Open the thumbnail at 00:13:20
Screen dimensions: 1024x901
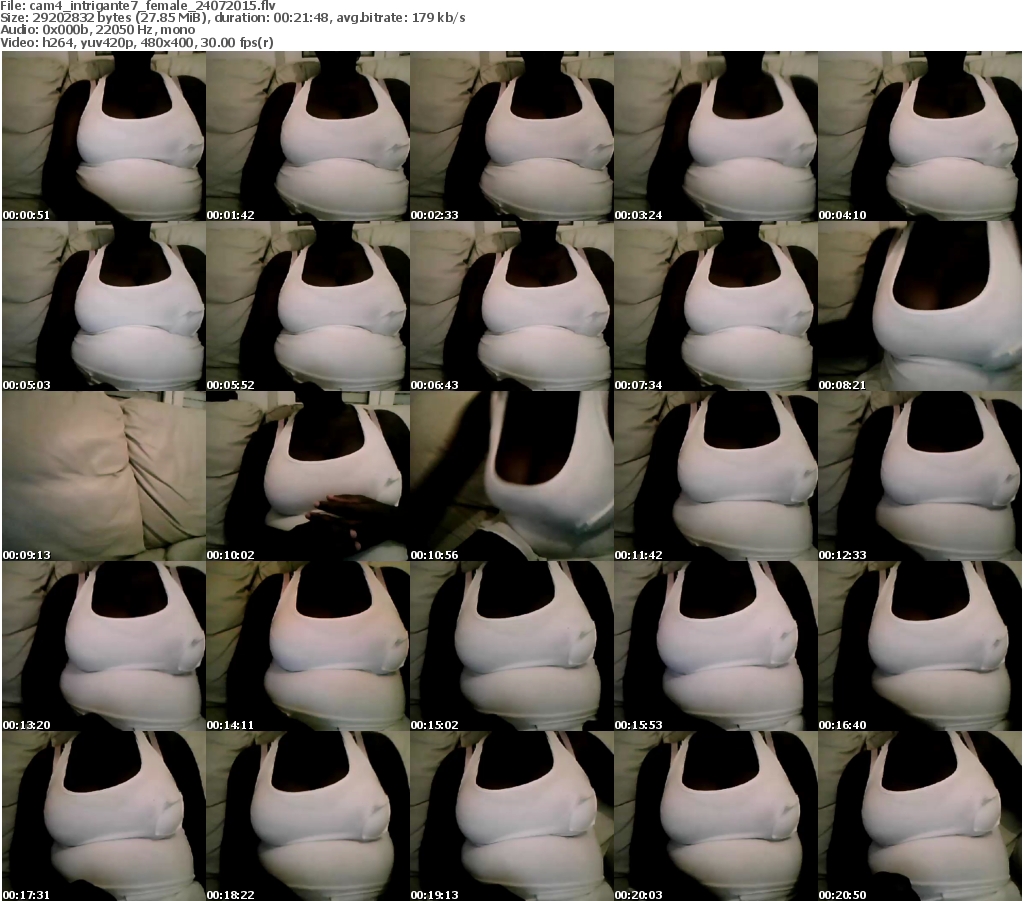pyautogui.click(x=103, y=646)
